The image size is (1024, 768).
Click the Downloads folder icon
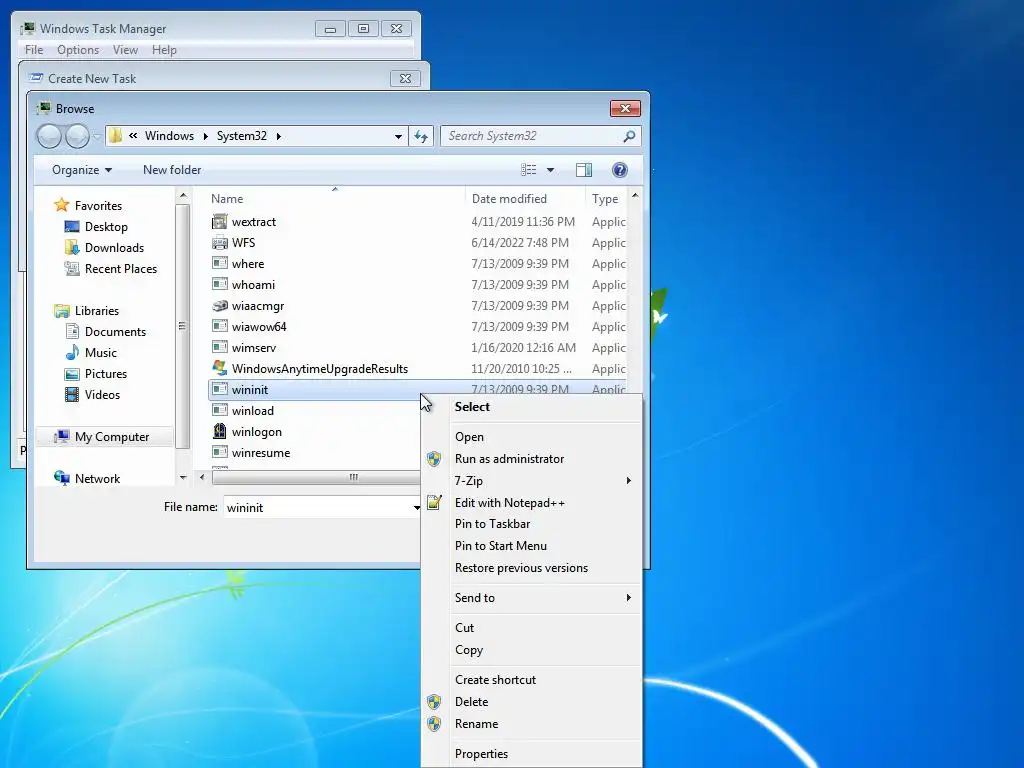pyautogui.click(x=72, y=248)
